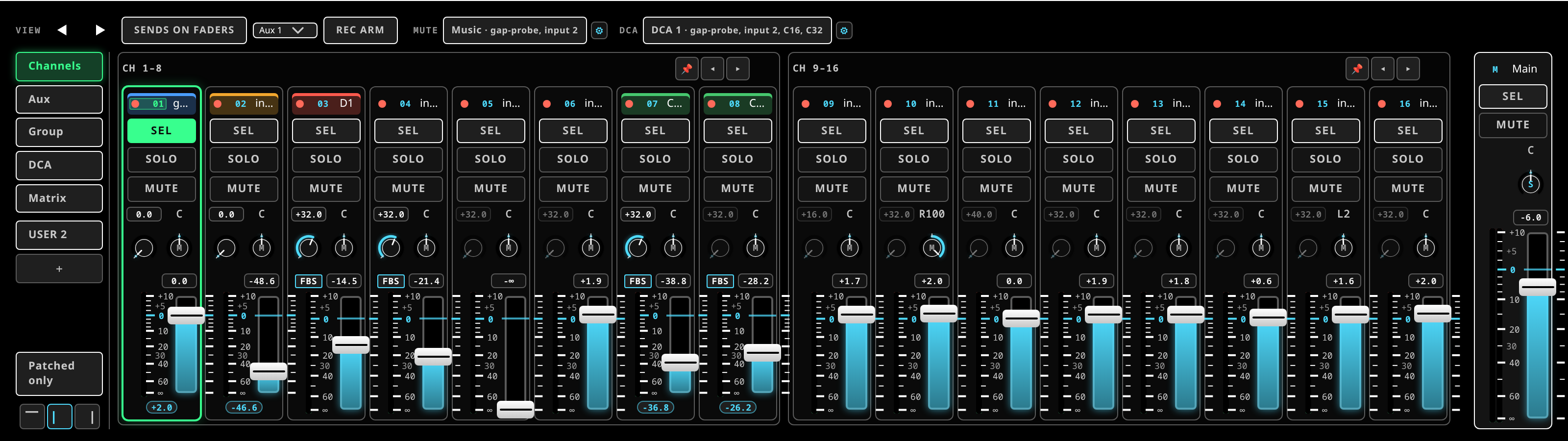Click the channel 01 gain value 0.0 field
This screenshot has height=441, width=1568.
coord(144,215)
